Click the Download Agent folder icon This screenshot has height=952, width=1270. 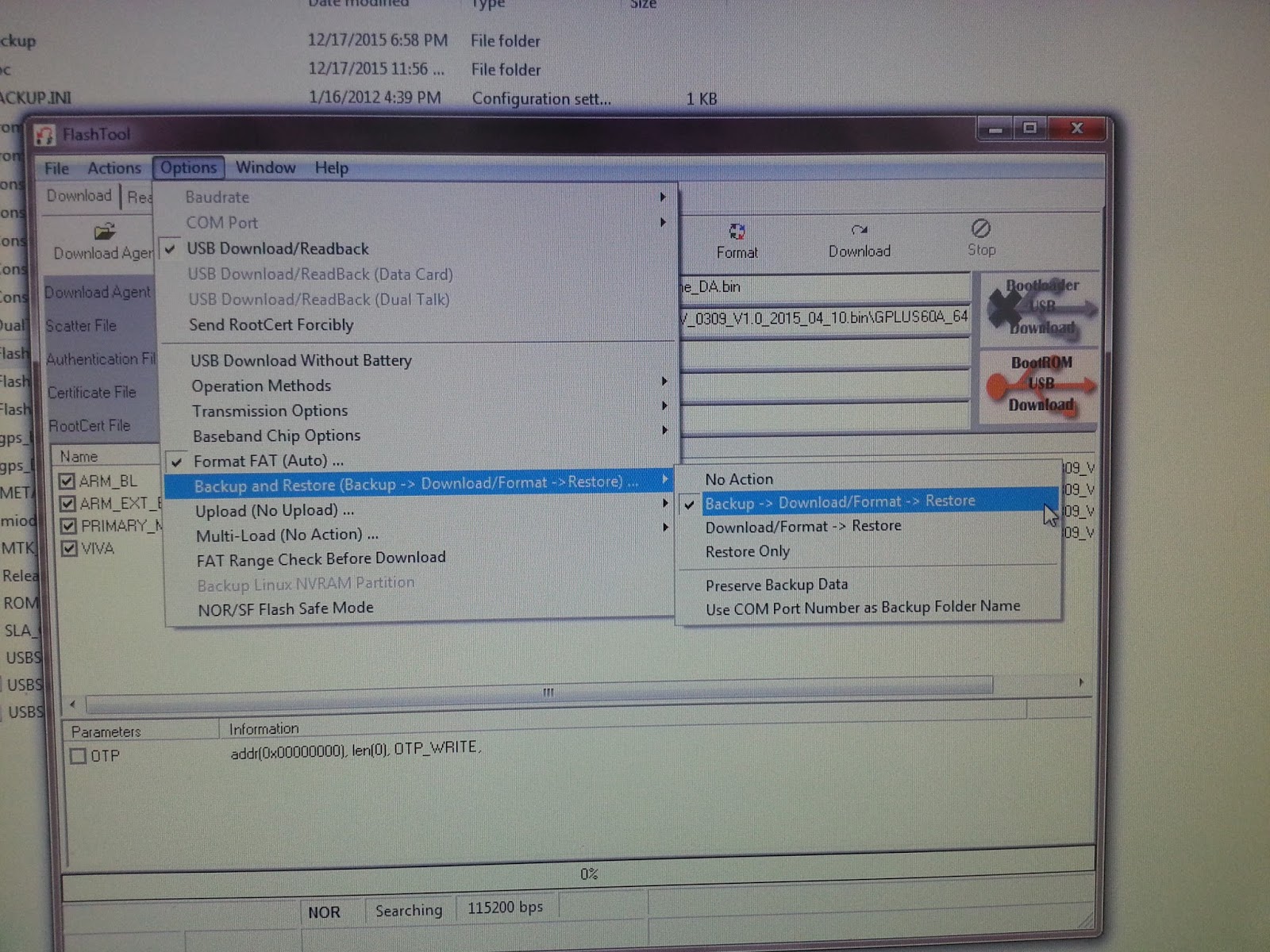coord(104,232)
